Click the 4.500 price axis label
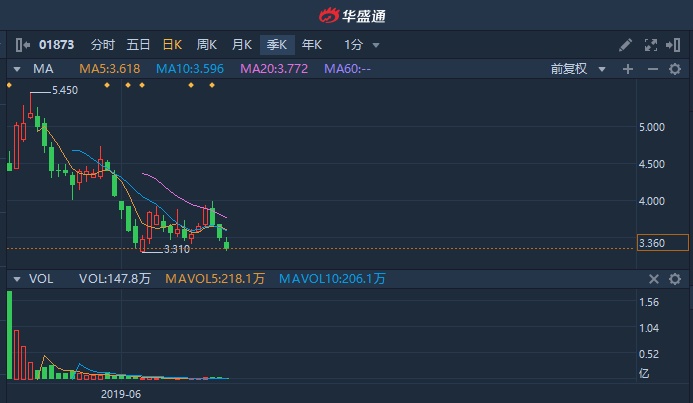Image resolution: width=693 pixels, height=403 pixels. click(x=652, y=164)
